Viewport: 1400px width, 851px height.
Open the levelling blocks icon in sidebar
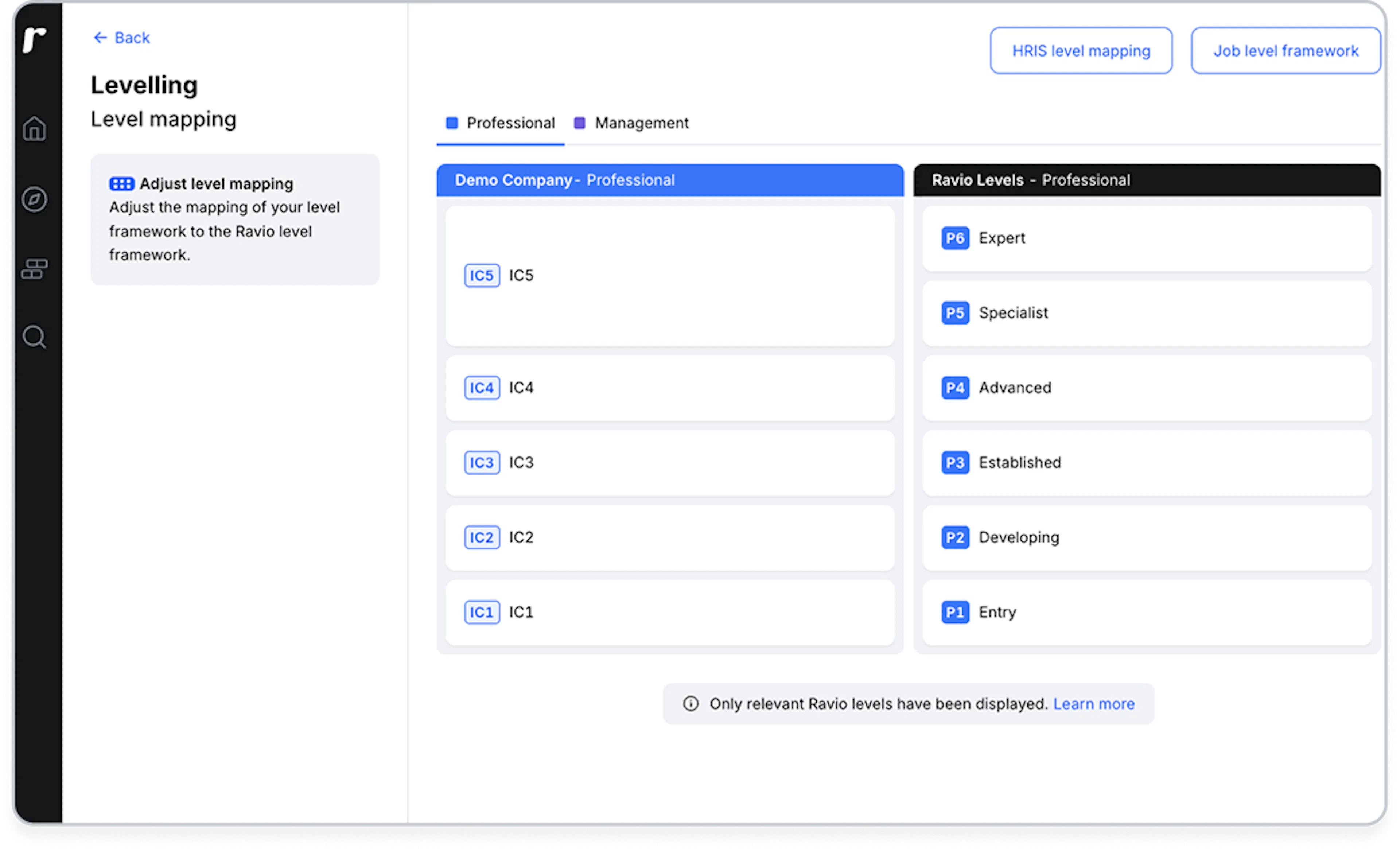pos(34,269)
